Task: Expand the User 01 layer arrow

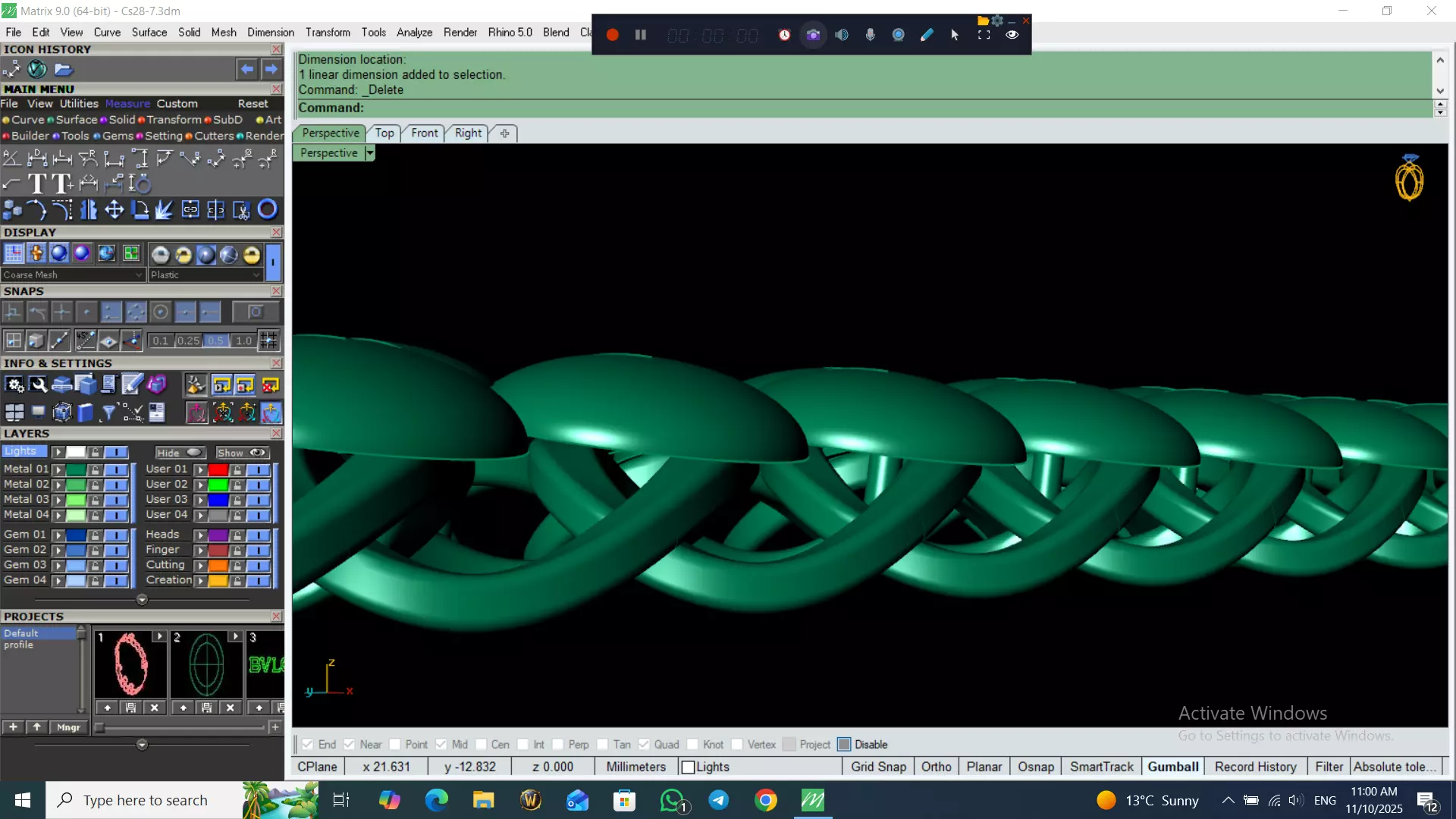Action: (x=201, y=470)
